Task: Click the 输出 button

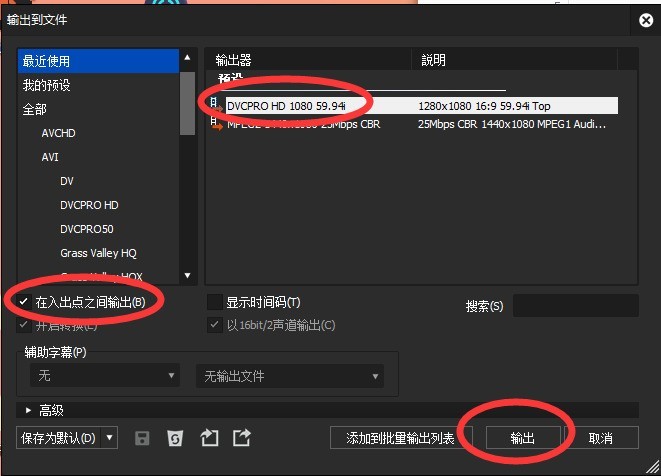Action: (x=522, y=438)
